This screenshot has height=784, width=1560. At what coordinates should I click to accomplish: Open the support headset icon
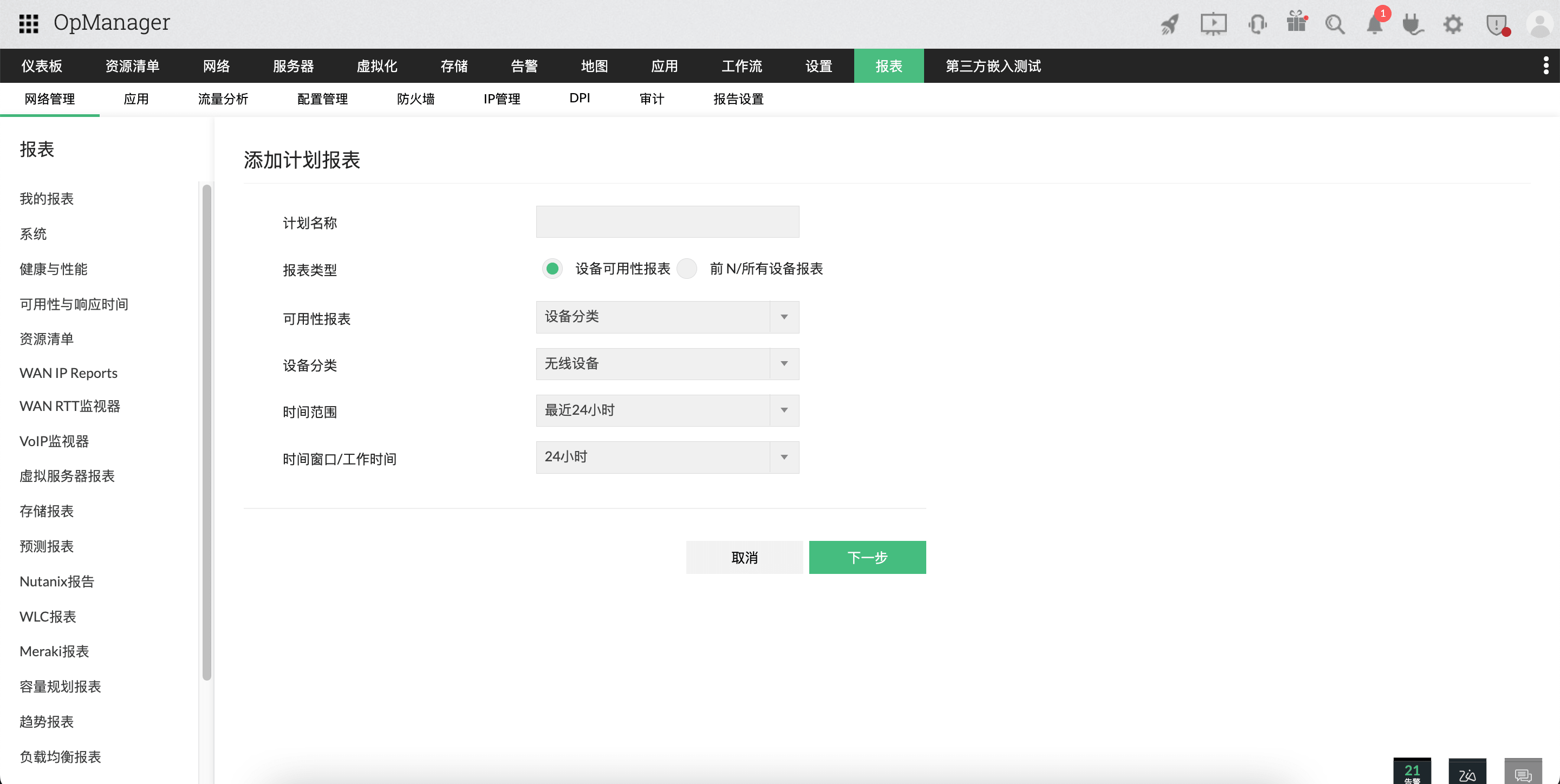tap(1257, 24)
